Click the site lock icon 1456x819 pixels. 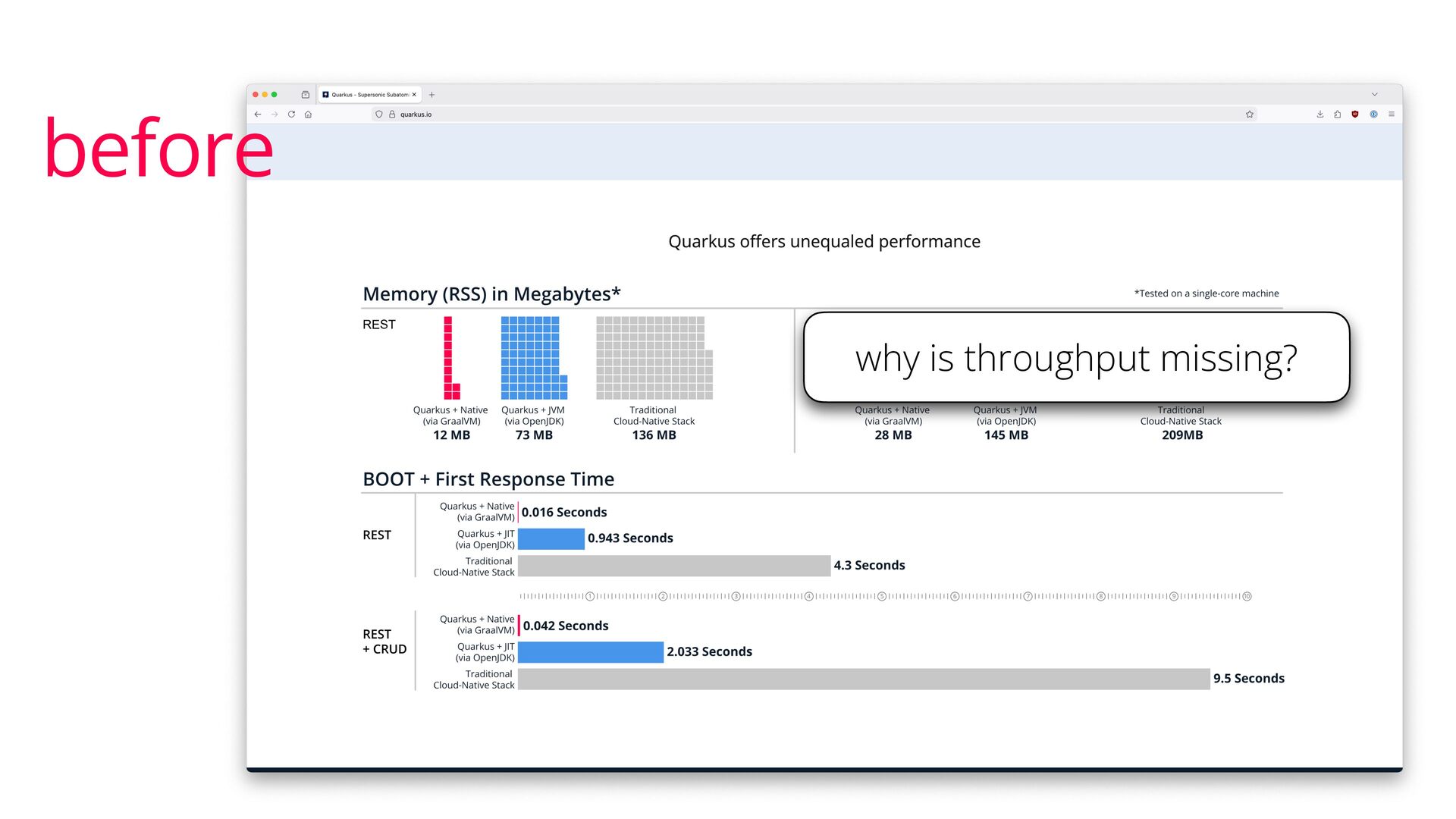coord(392,115)
